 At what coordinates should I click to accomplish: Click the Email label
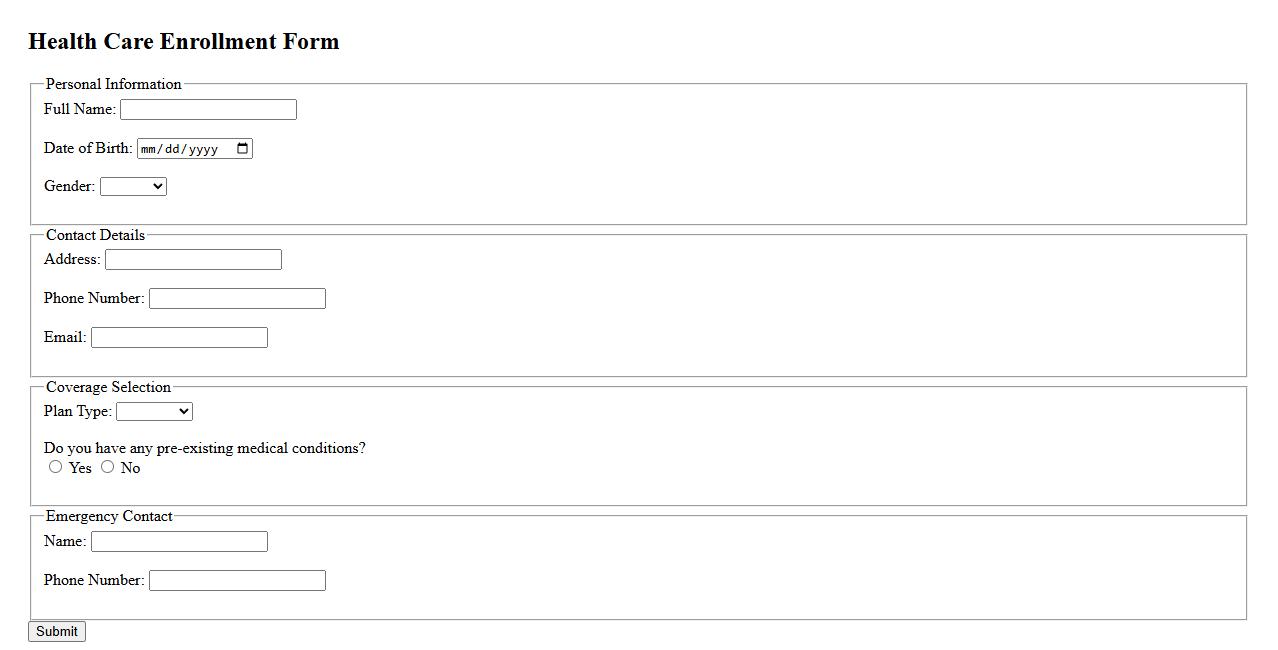(65, 337)
